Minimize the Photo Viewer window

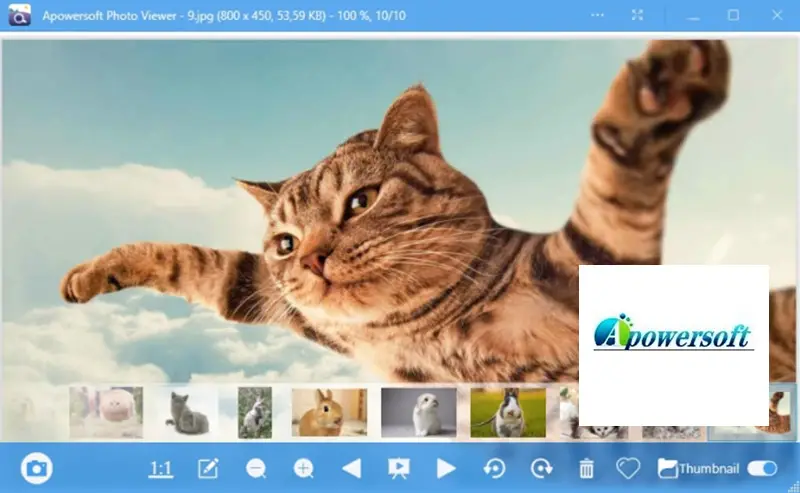(x=693, y=16)
